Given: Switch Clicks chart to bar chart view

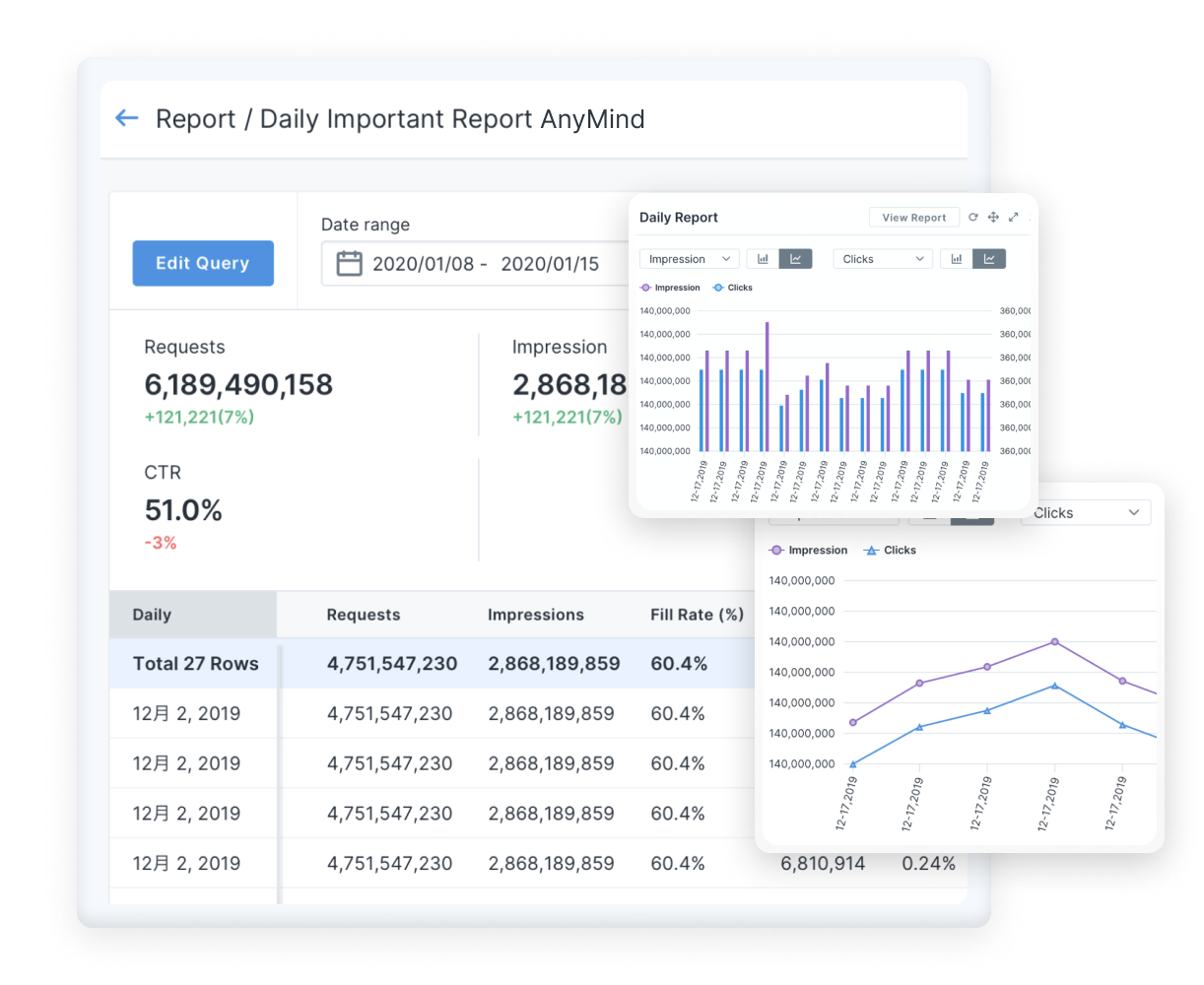Looking at the screenshot, I should tap(957, 258).
